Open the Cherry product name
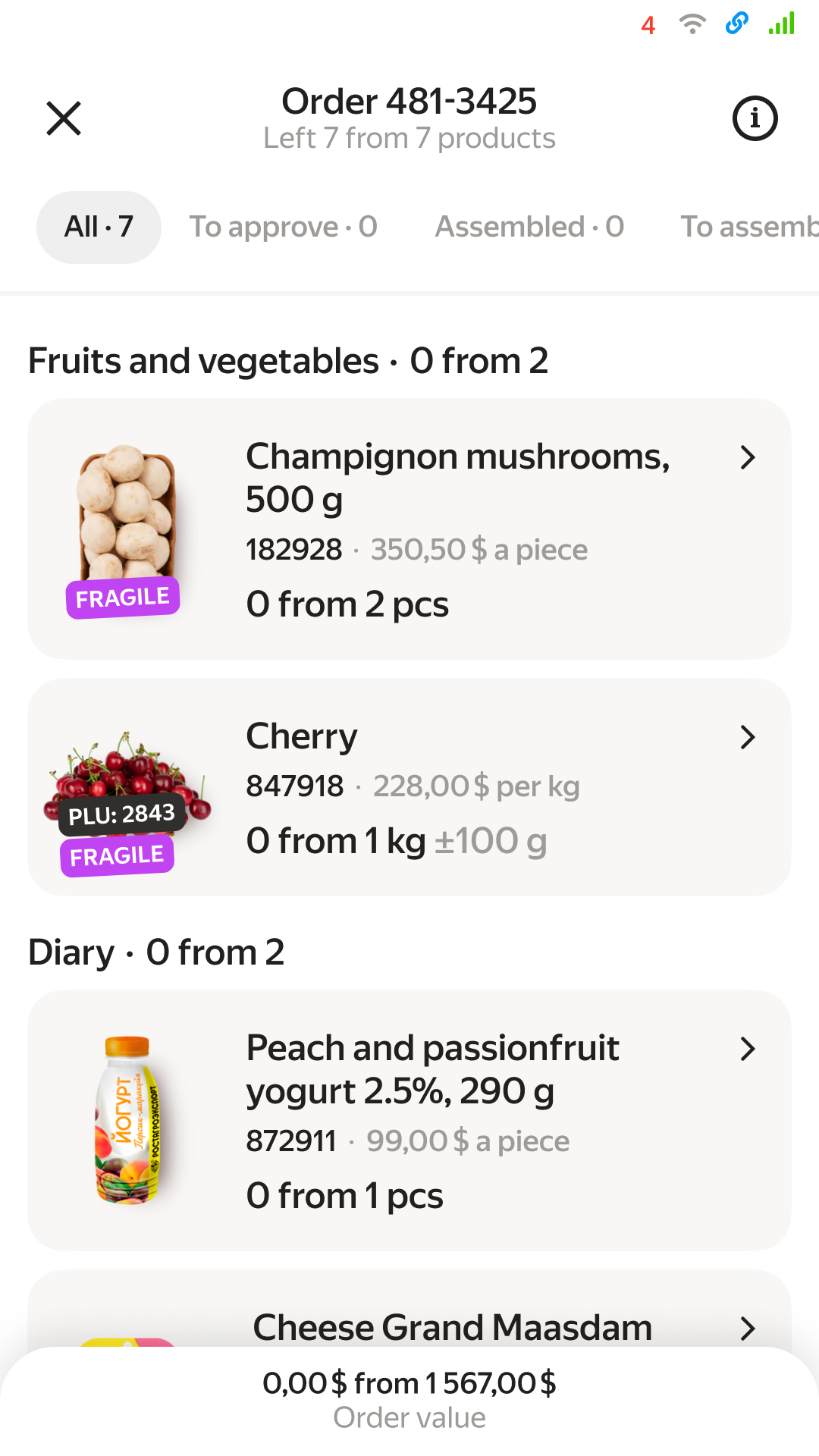Screen dimensions: 819x1456 302,736
